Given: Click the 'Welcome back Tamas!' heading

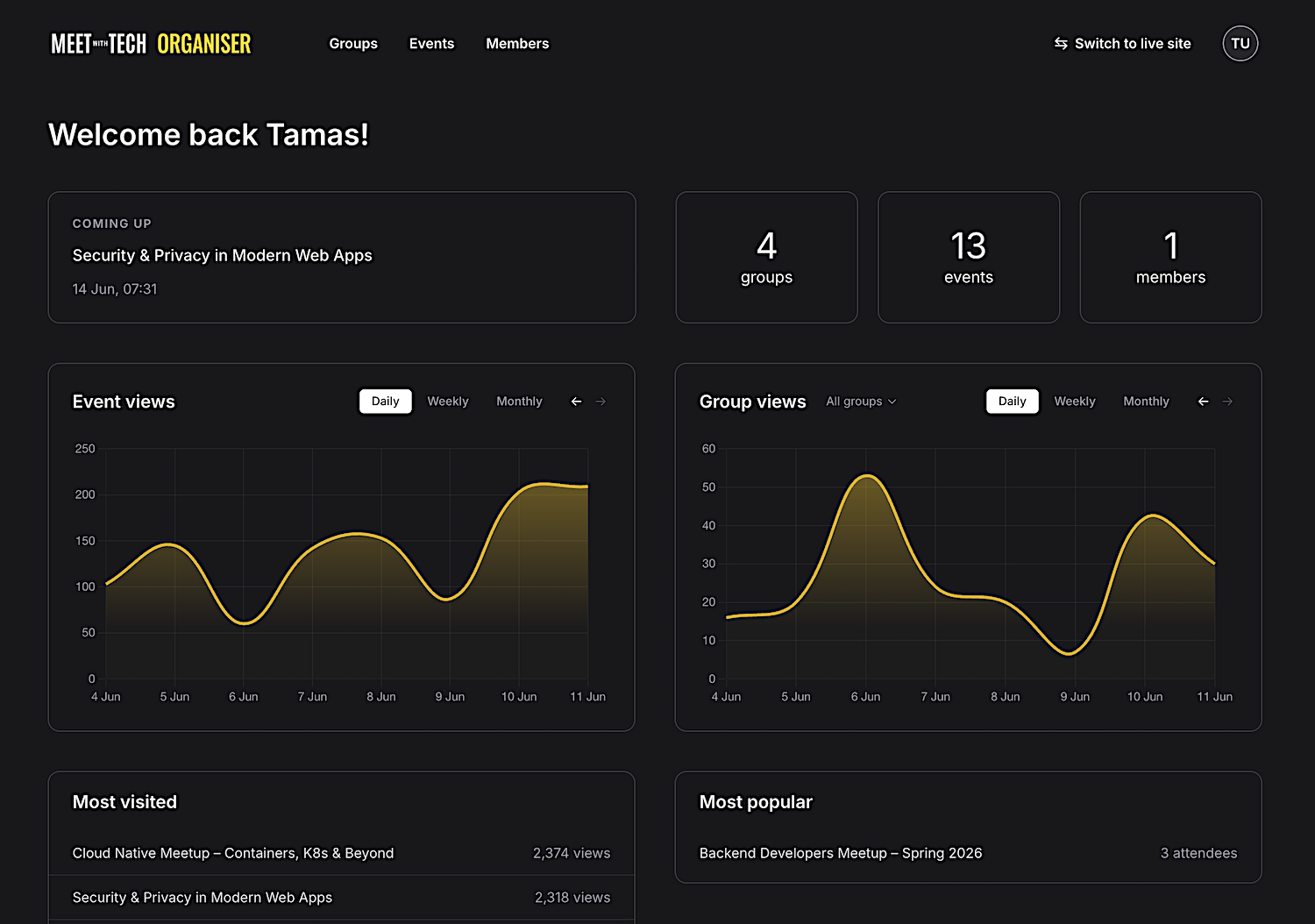Looking at the screenshot, I should pos(209,135).
